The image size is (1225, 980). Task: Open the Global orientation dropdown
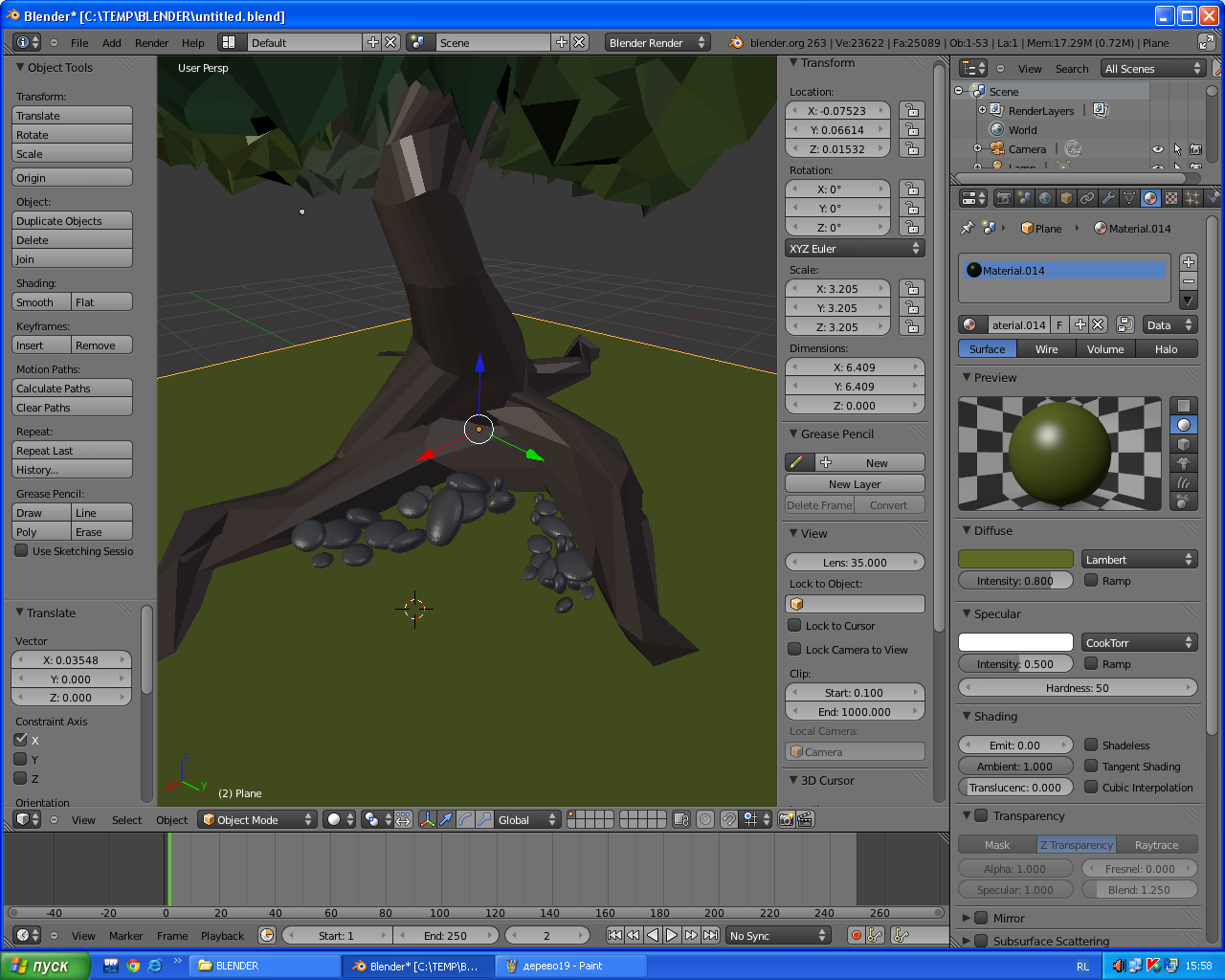tap(527, 819)
